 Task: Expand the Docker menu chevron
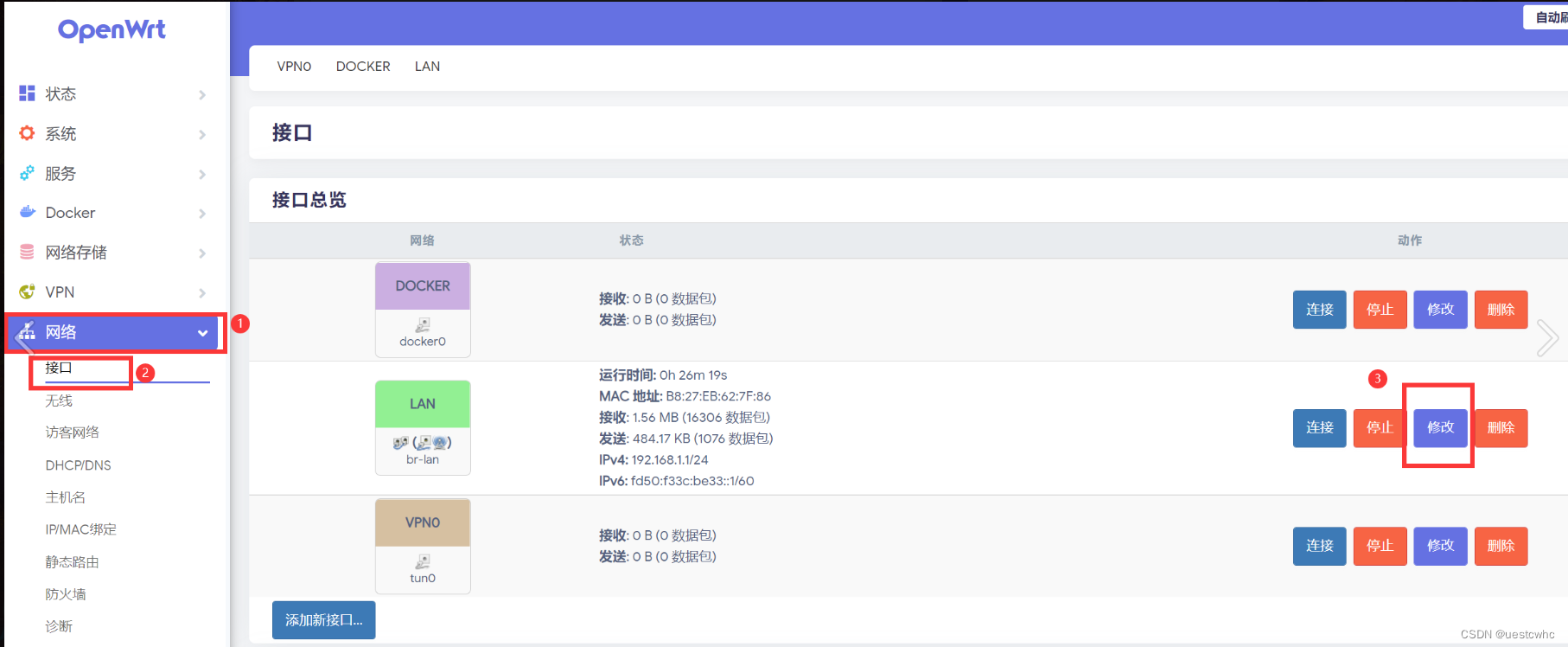pyautogui.click(x=202, y=213)
